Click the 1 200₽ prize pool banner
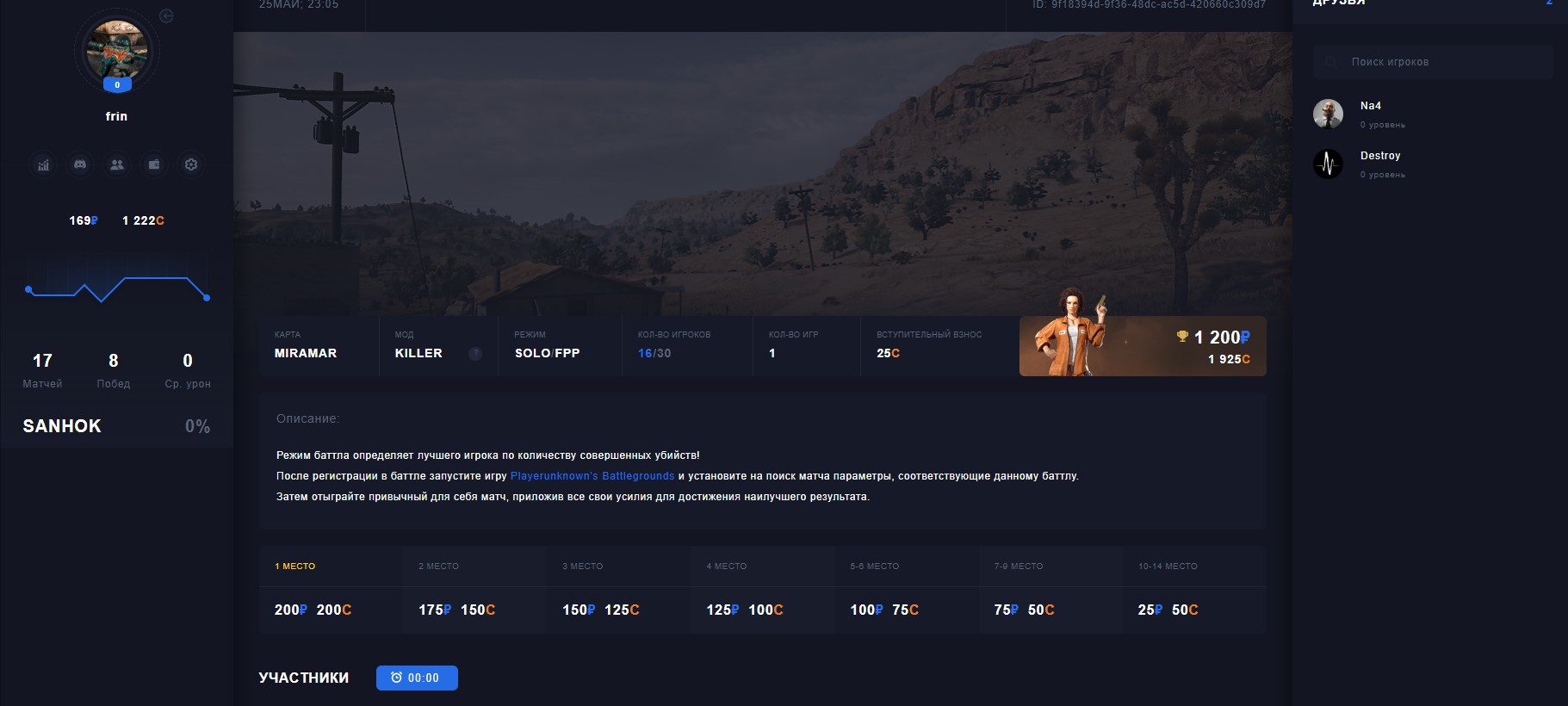1568x706 pixels. point(1143,345)
